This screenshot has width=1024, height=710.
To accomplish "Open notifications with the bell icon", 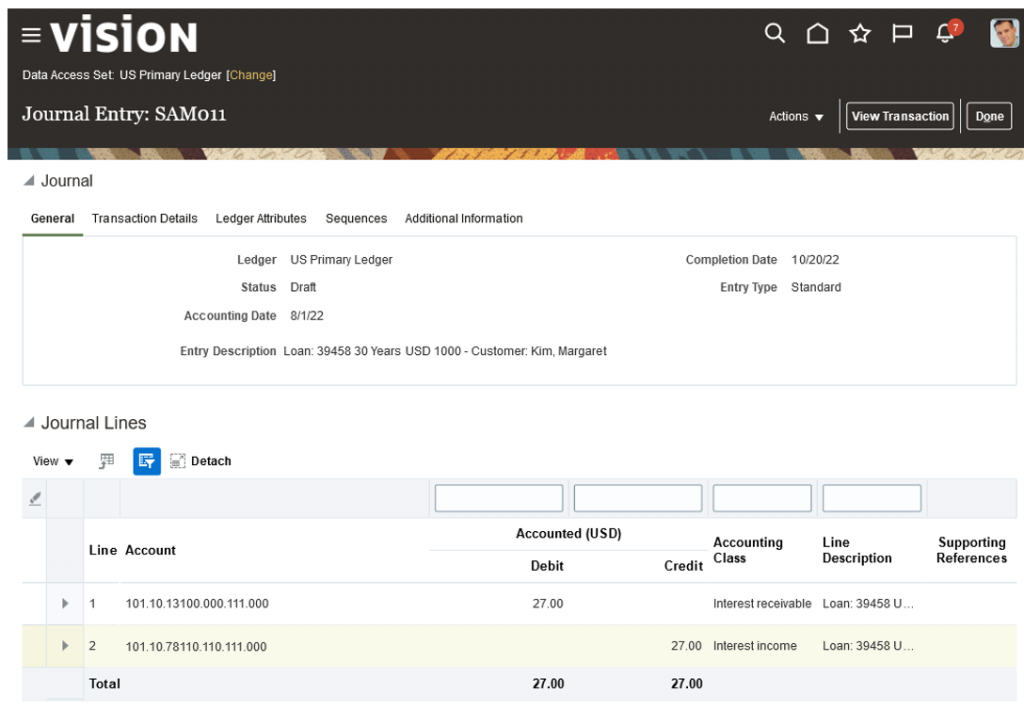I will (943, 33).
